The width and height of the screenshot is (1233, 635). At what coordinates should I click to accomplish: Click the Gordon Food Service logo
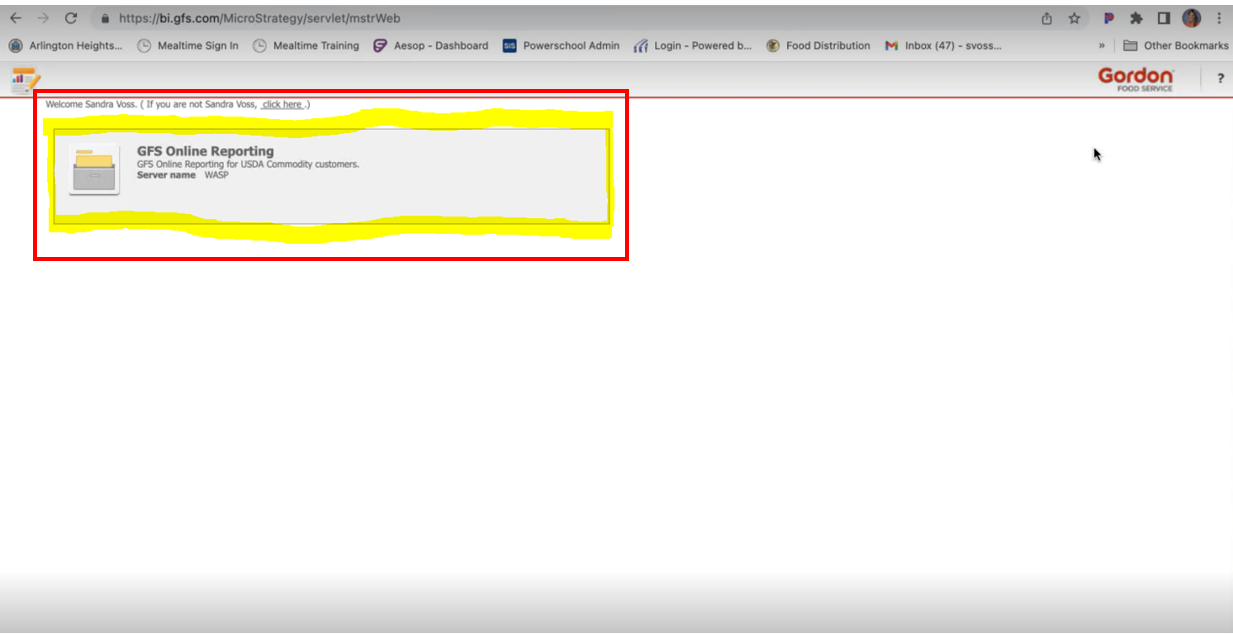[1136, 79]
